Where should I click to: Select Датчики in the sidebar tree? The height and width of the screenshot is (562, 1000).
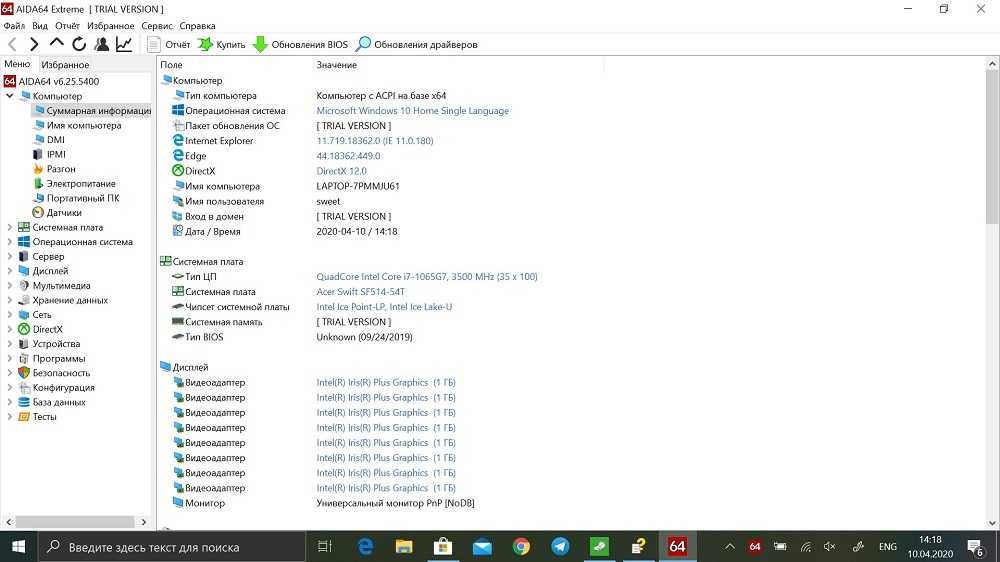tap(64, 213)
